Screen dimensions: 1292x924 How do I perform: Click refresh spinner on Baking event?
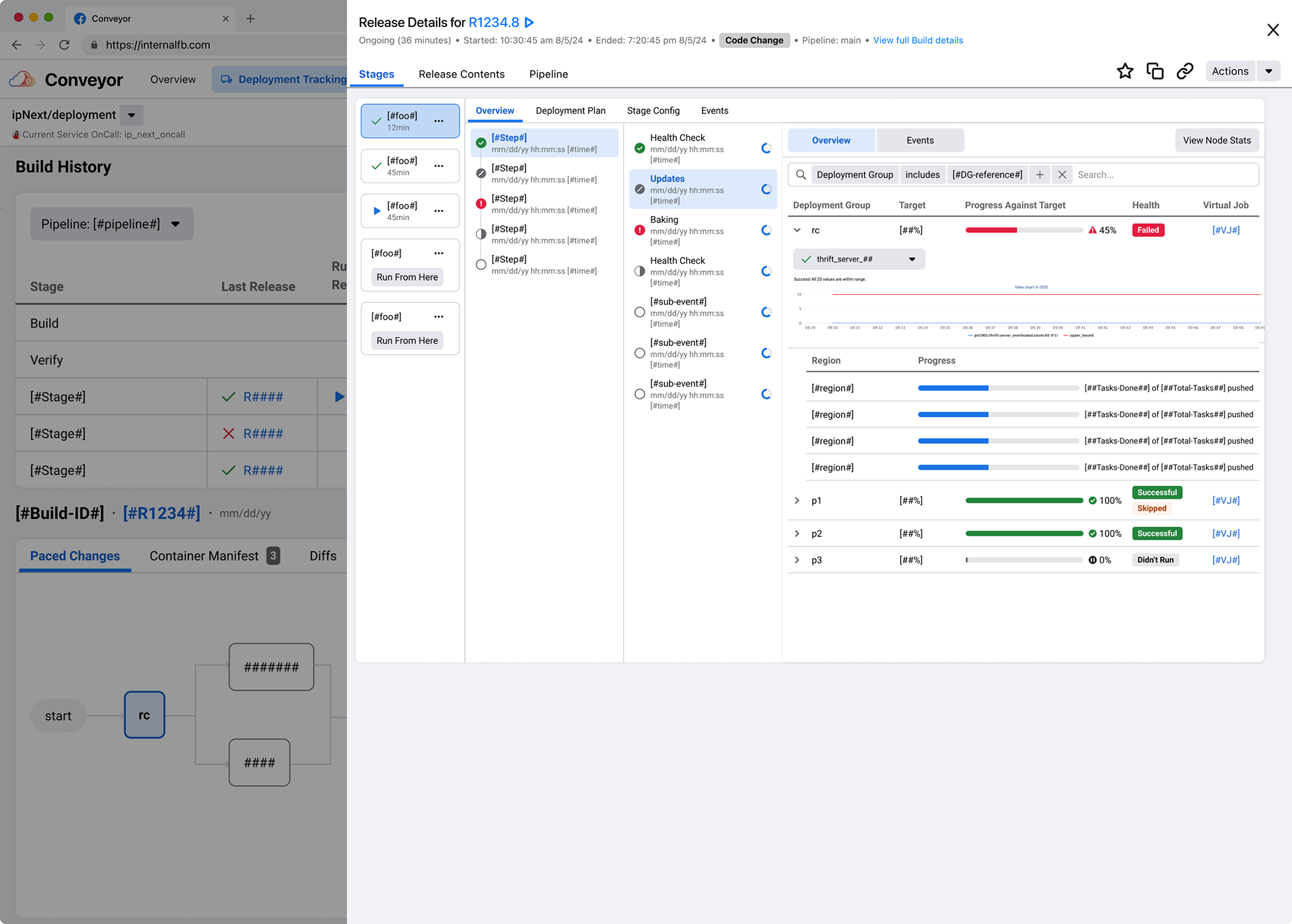(766, 230)
